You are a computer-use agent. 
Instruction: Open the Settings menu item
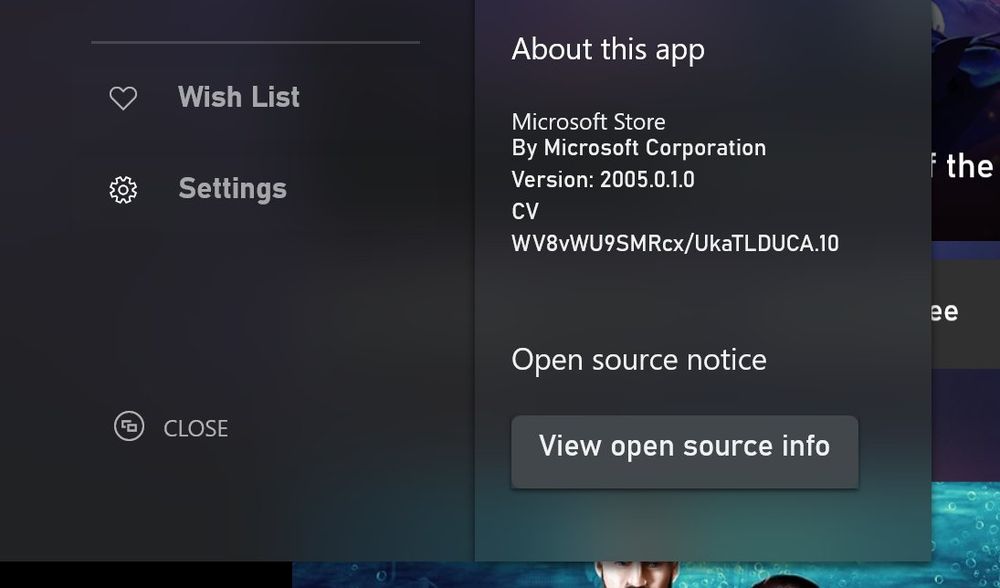[x=232, y=189]
